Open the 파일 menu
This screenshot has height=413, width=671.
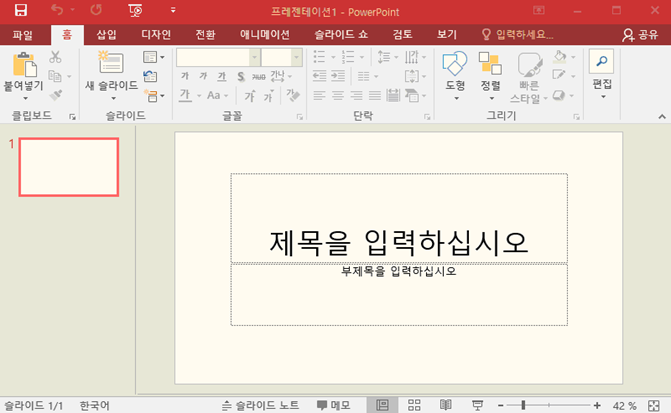[23, 35]
